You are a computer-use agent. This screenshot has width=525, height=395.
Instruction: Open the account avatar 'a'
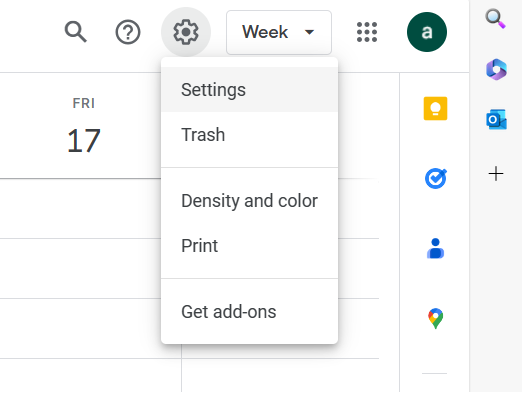(x=427, y=32)
